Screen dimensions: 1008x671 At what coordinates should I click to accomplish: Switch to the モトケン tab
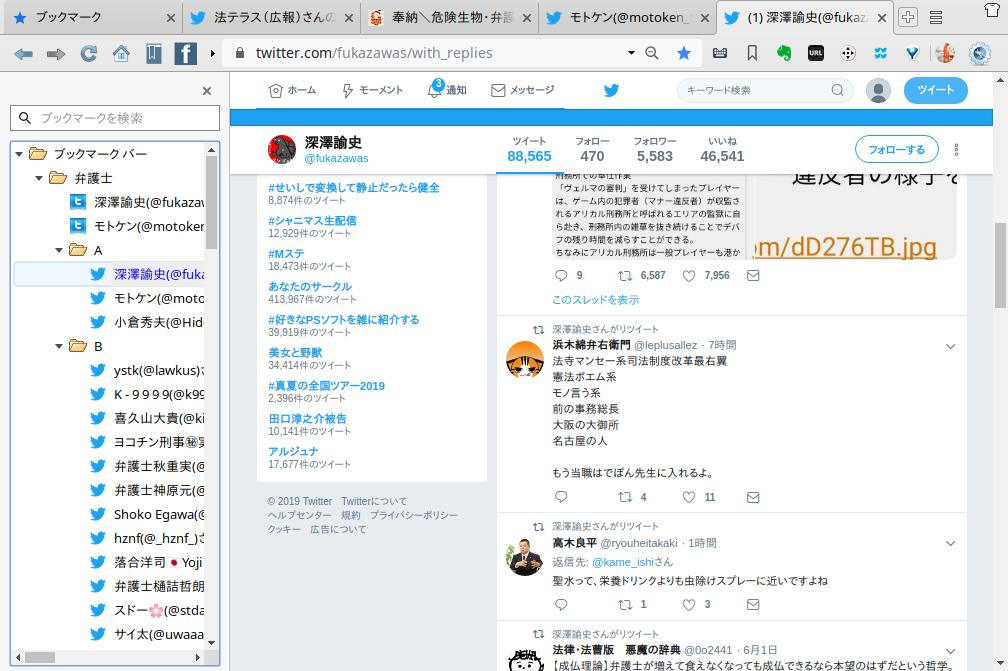(627, 17)
